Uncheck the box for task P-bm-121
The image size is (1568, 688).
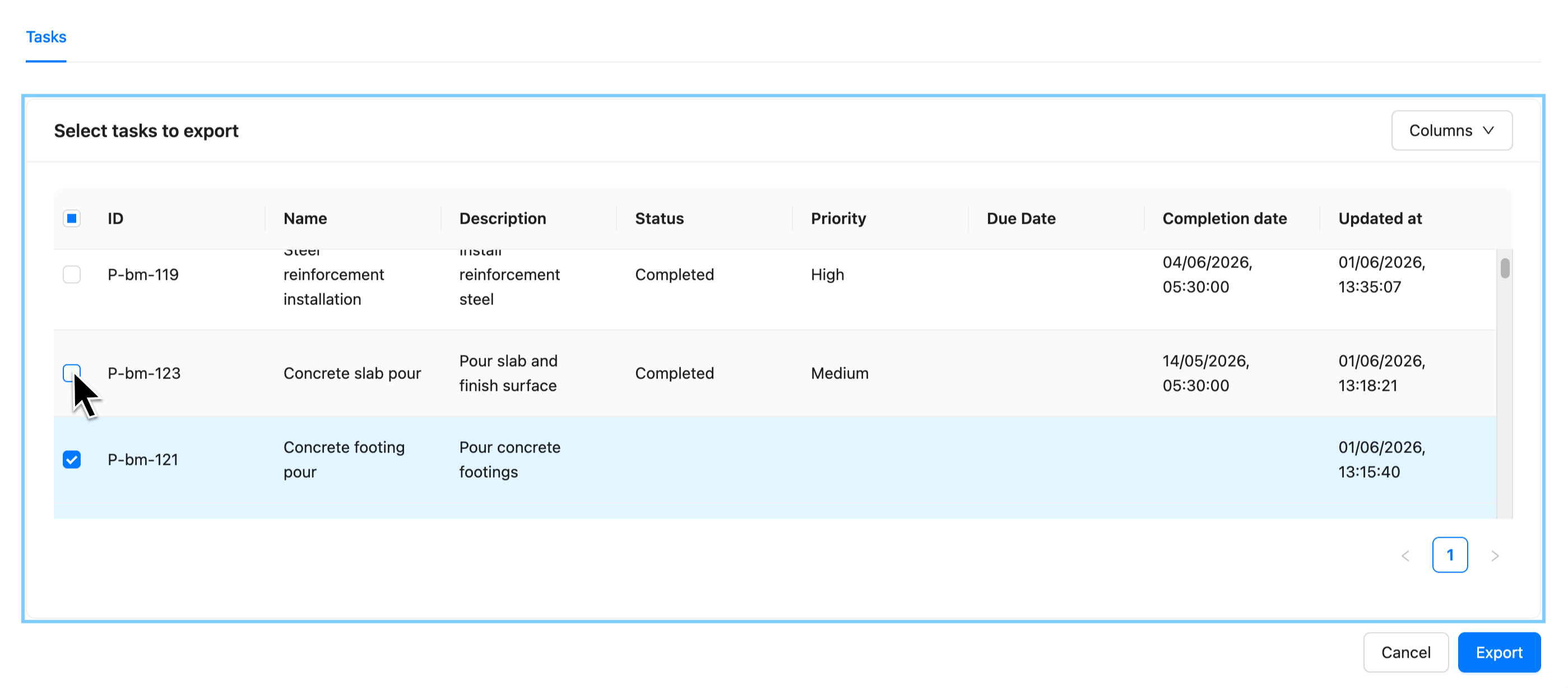pyautogui.click(x=72, y=460)
